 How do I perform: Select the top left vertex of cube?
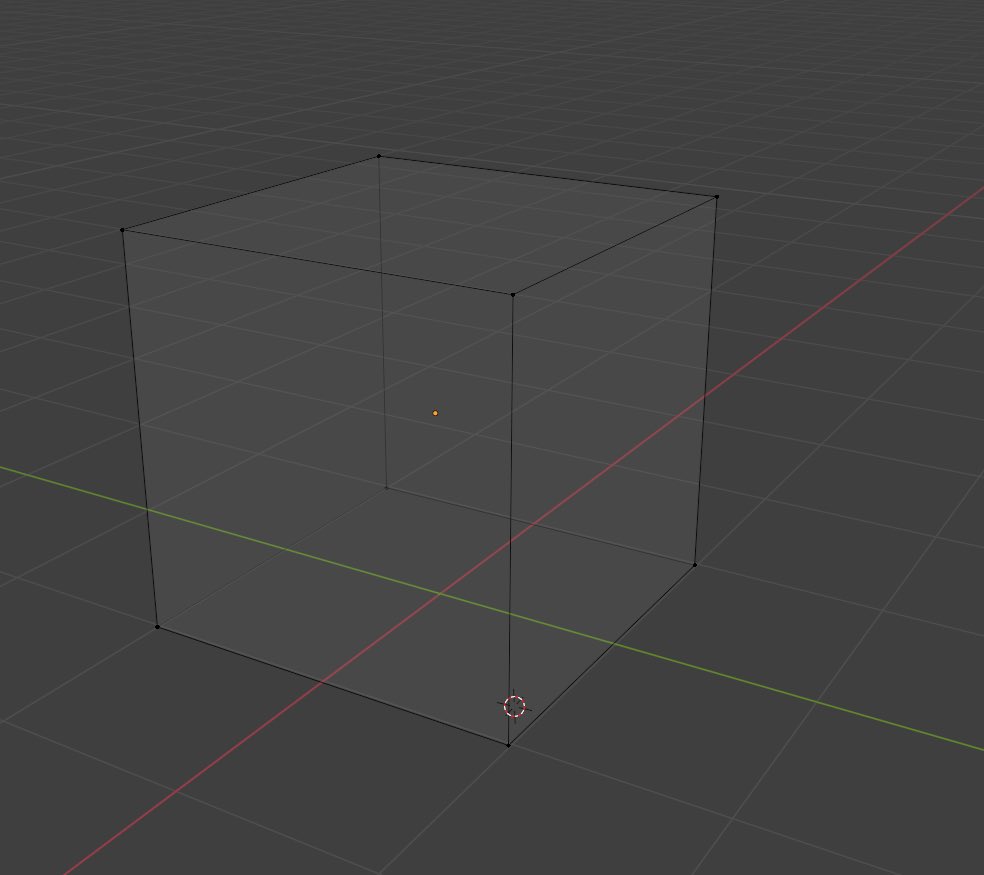click(x=122, y=230)
